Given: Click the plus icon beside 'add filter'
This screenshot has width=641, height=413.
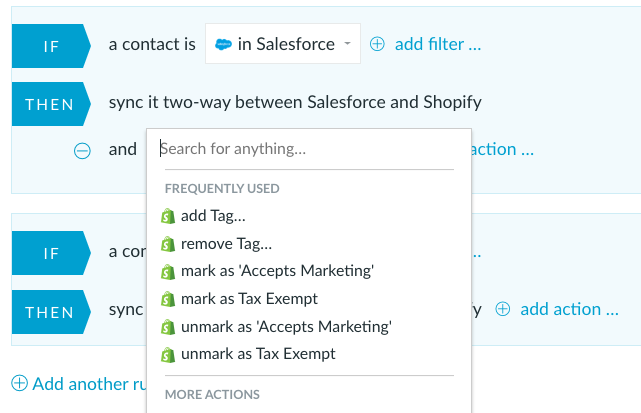Looking at the screenshot, I should coord(377,44).
